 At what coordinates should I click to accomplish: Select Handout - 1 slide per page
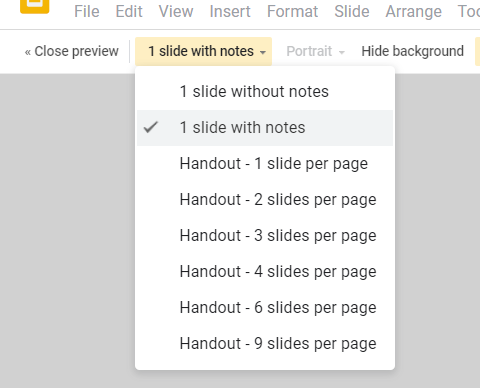tap(265, 164)
